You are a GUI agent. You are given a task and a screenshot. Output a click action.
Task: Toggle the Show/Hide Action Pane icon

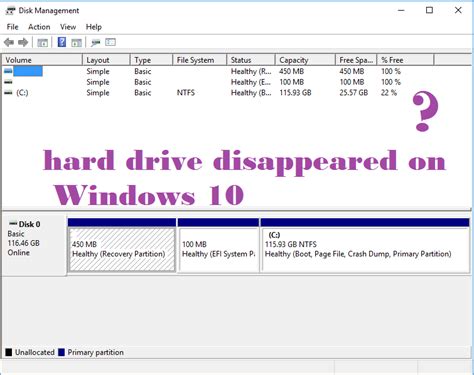click(x=76, y=43)
